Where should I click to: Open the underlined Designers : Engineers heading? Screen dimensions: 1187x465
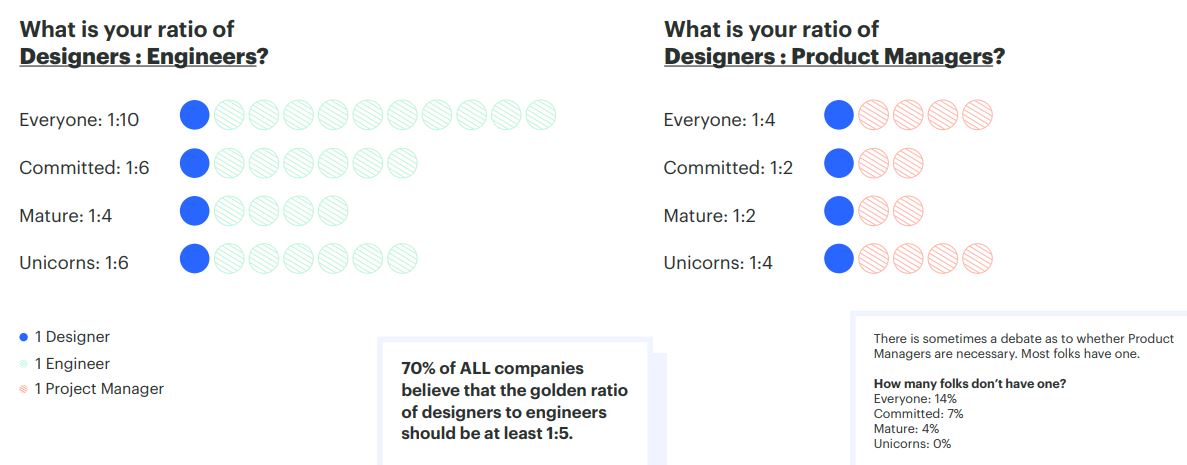tap(138, 56)
